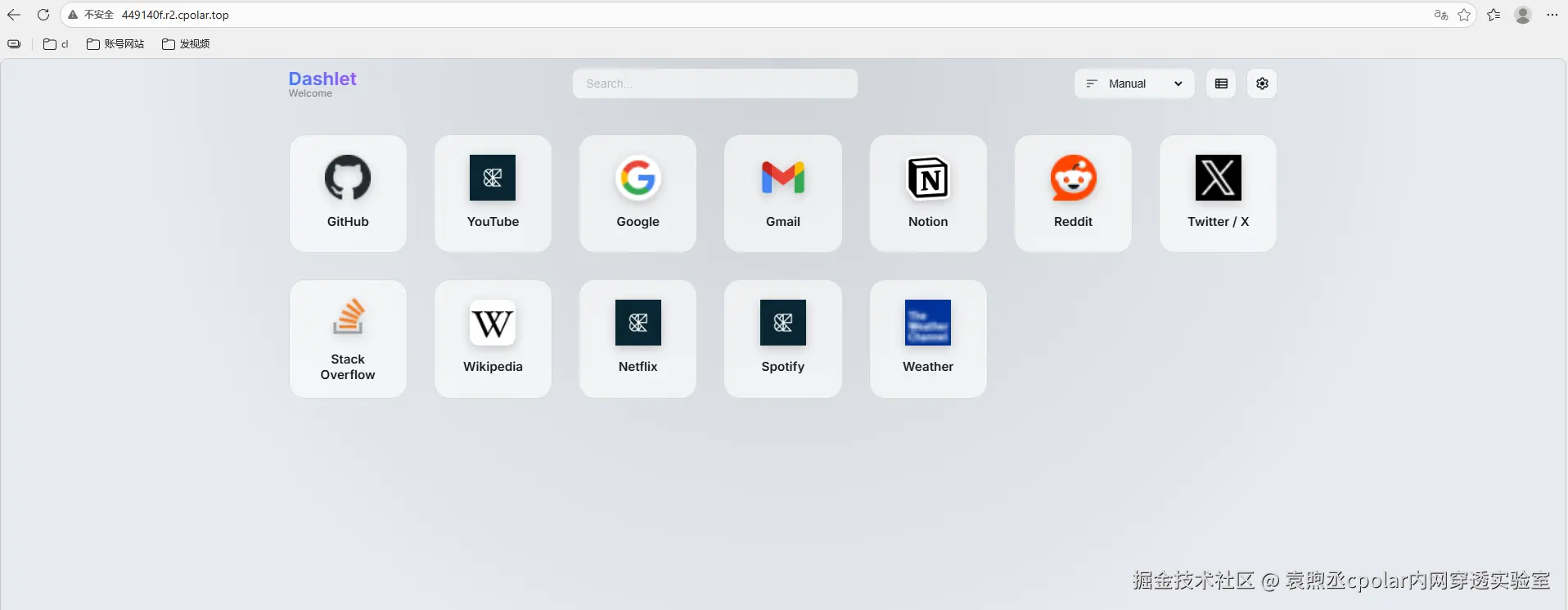This screenshot has height=610, width=1568.
Task: Launch the Wikipedia shortcut tile
Action: pyautogui.click(x=493, y=339)
